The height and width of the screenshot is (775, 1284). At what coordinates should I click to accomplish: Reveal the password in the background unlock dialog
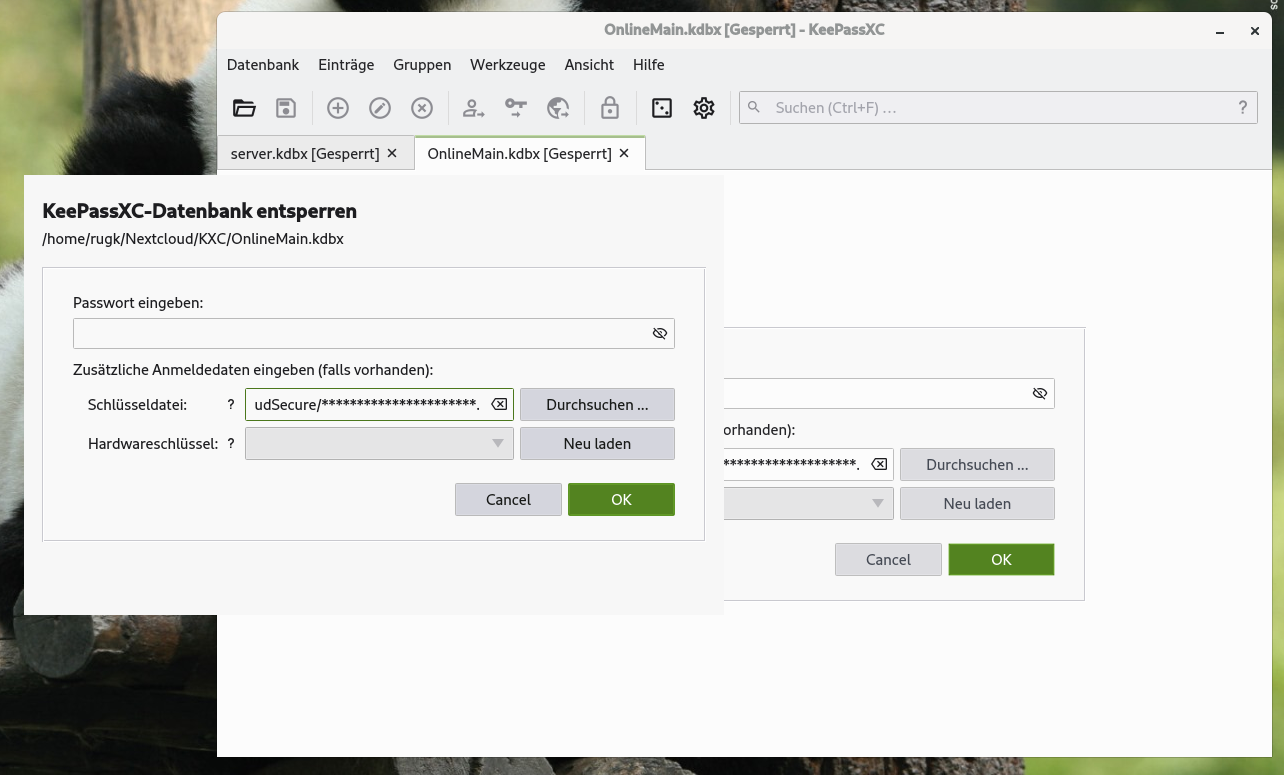(1039, 393)
